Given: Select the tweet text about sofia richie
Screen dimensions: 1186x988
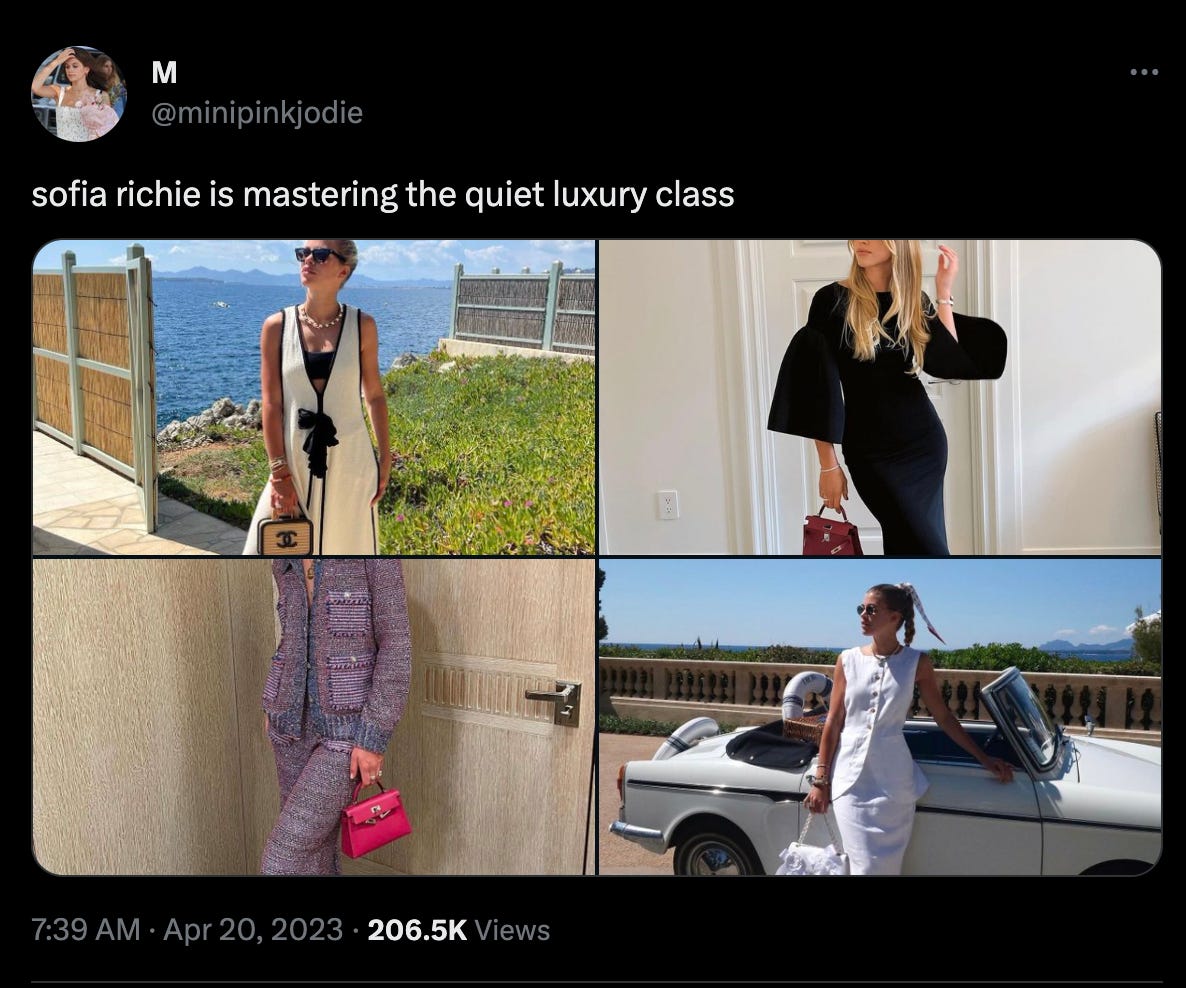Looking at the screenshot, I should tap(383, 194).
